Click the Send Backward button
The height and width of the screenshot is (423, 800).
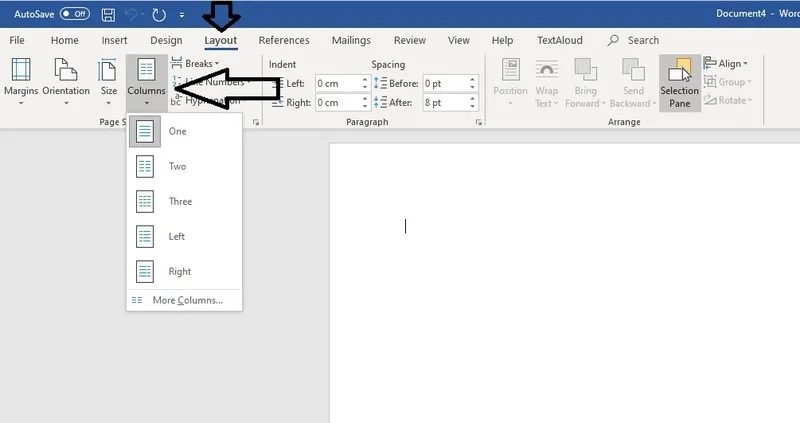pos(633,83)
